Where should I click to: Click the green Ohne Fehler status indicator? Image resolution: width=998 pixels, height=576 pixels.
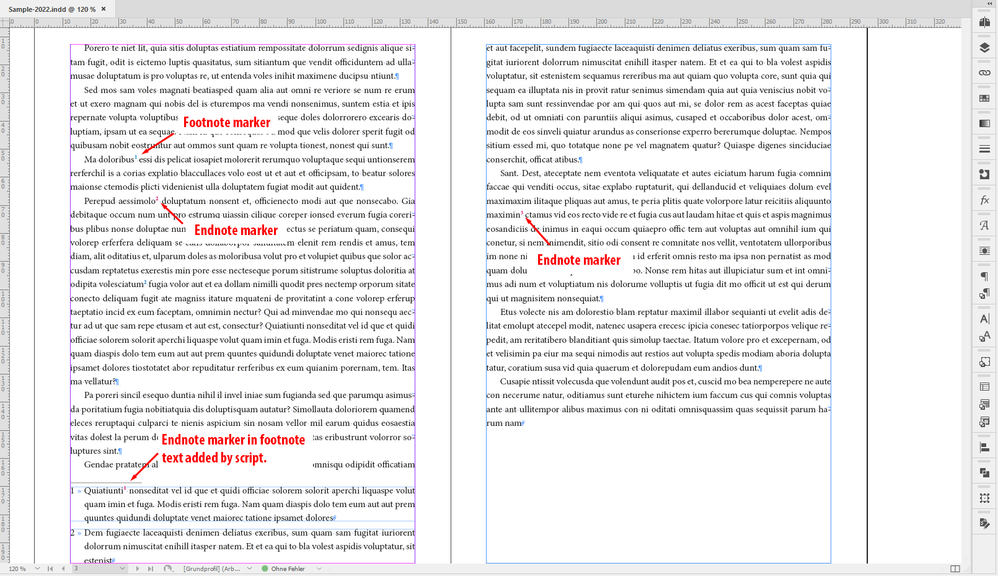pyautogui.click(x=265, y=569)
